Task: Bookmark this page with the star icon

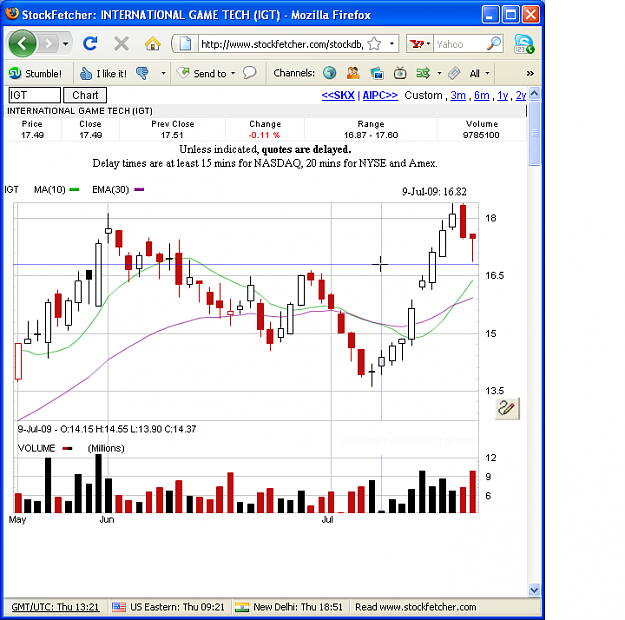Action: pyautogui.click(x=374, y=43)
